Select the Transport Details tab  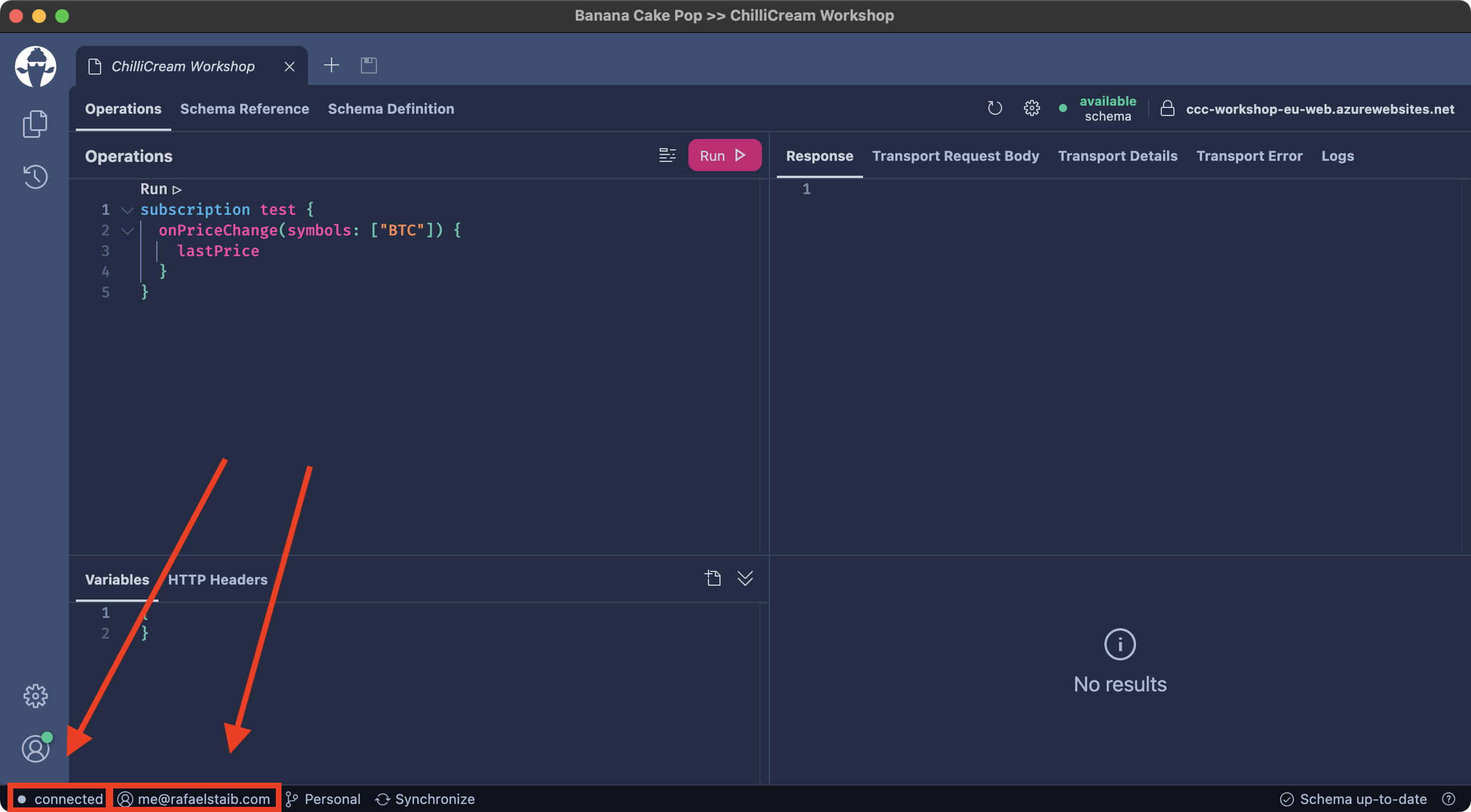click(1118, 156)
